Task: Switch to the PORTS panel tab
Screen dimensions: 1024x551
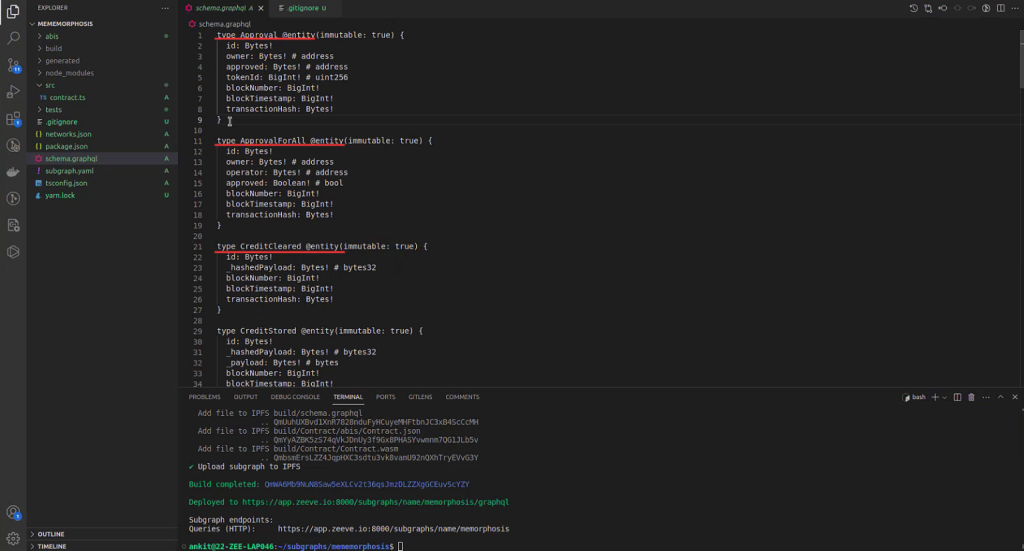Action: (385, 397)
